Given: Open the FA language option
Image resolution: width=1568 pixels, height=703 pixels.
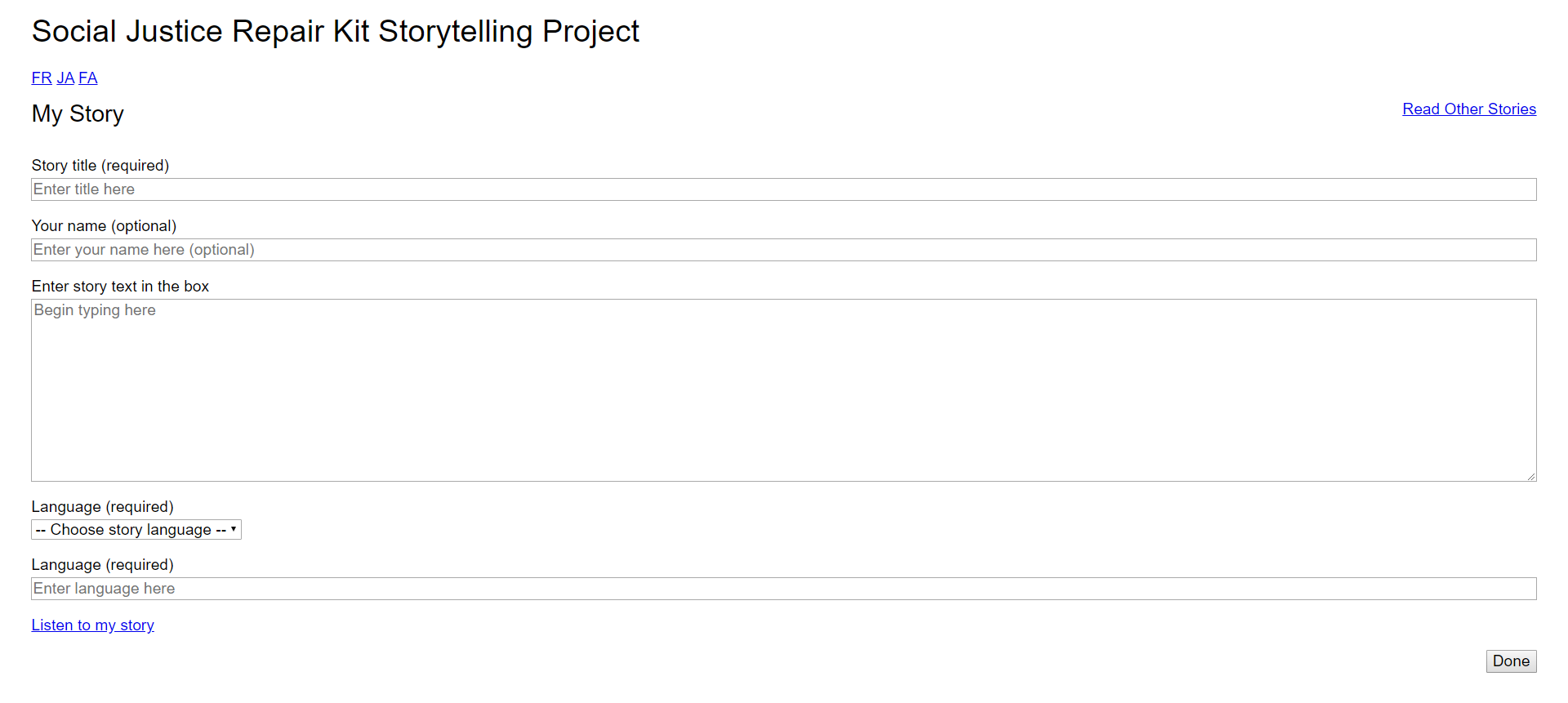Looking at the screenshot, I should tap(87, 78).
